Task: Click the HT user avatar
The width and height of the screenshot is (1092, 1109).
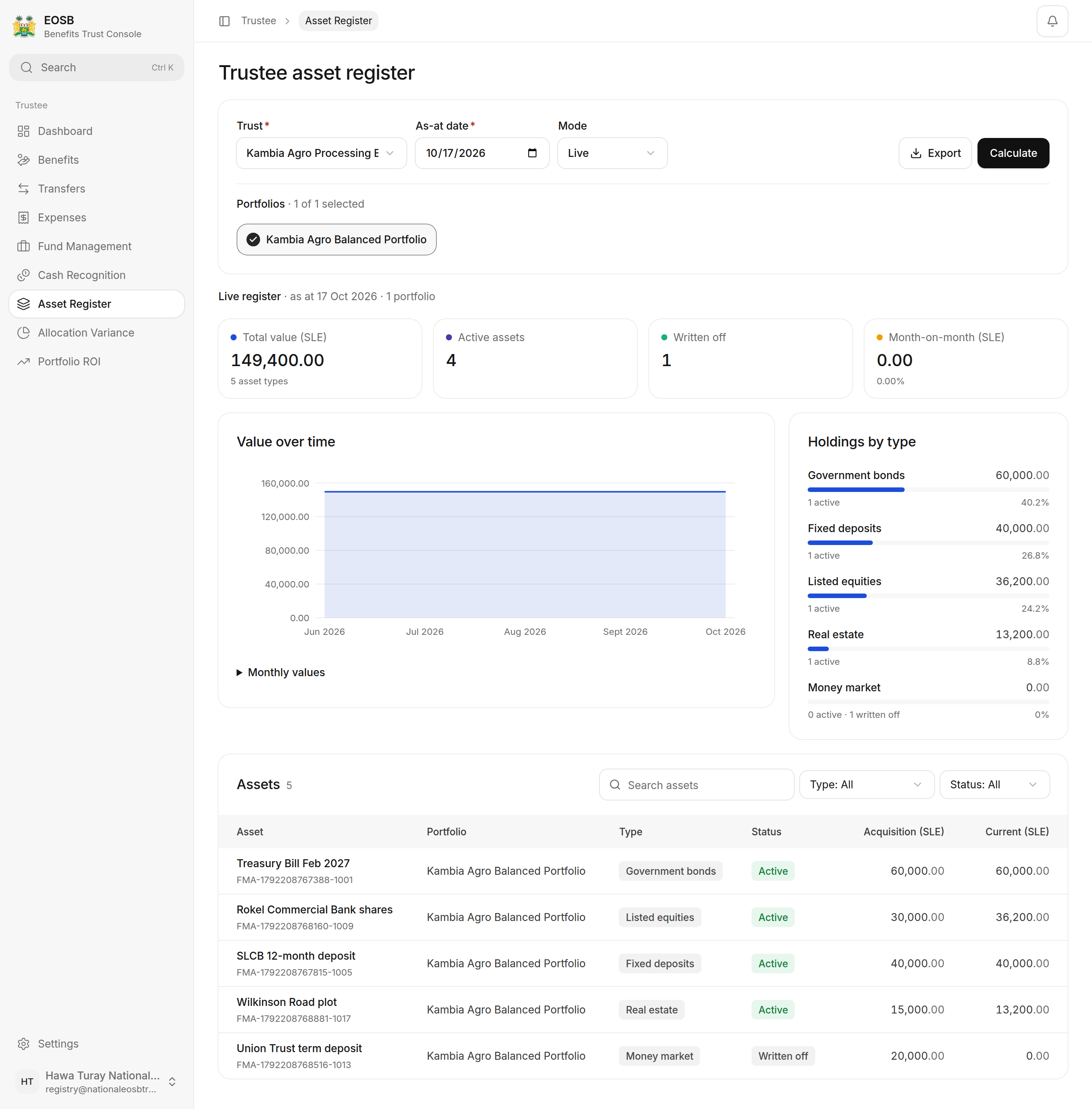Action: pos(27,1081)
